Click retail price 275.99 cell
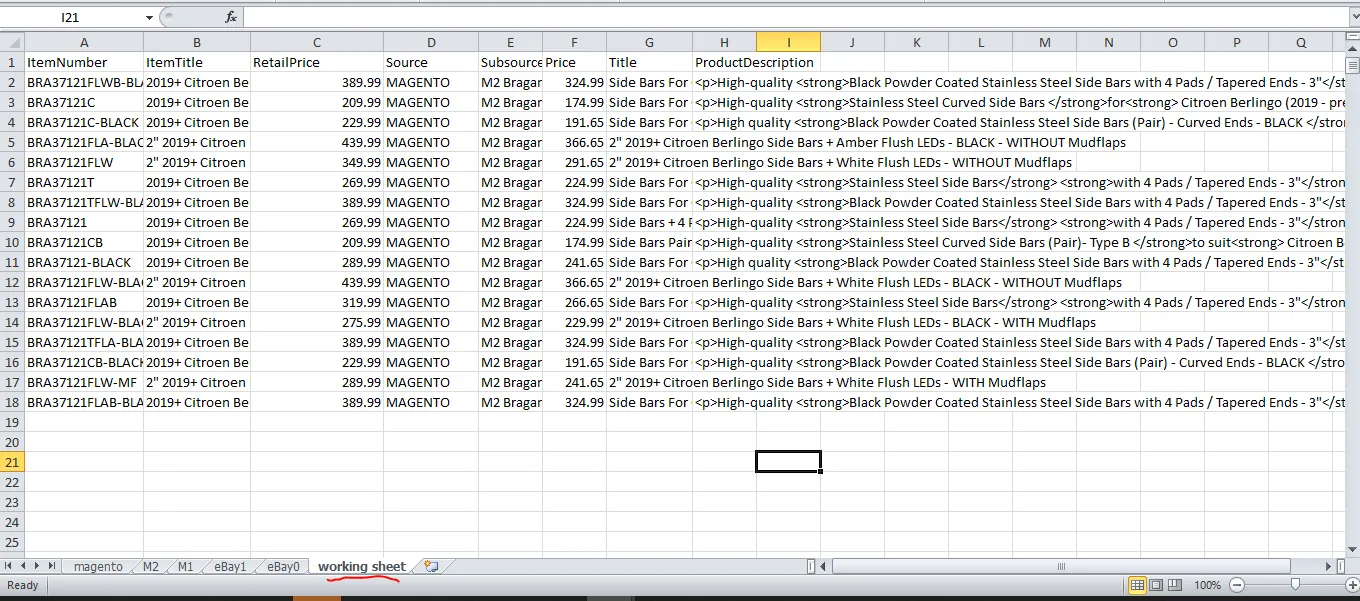1360x601 pixels. point(317,322)
